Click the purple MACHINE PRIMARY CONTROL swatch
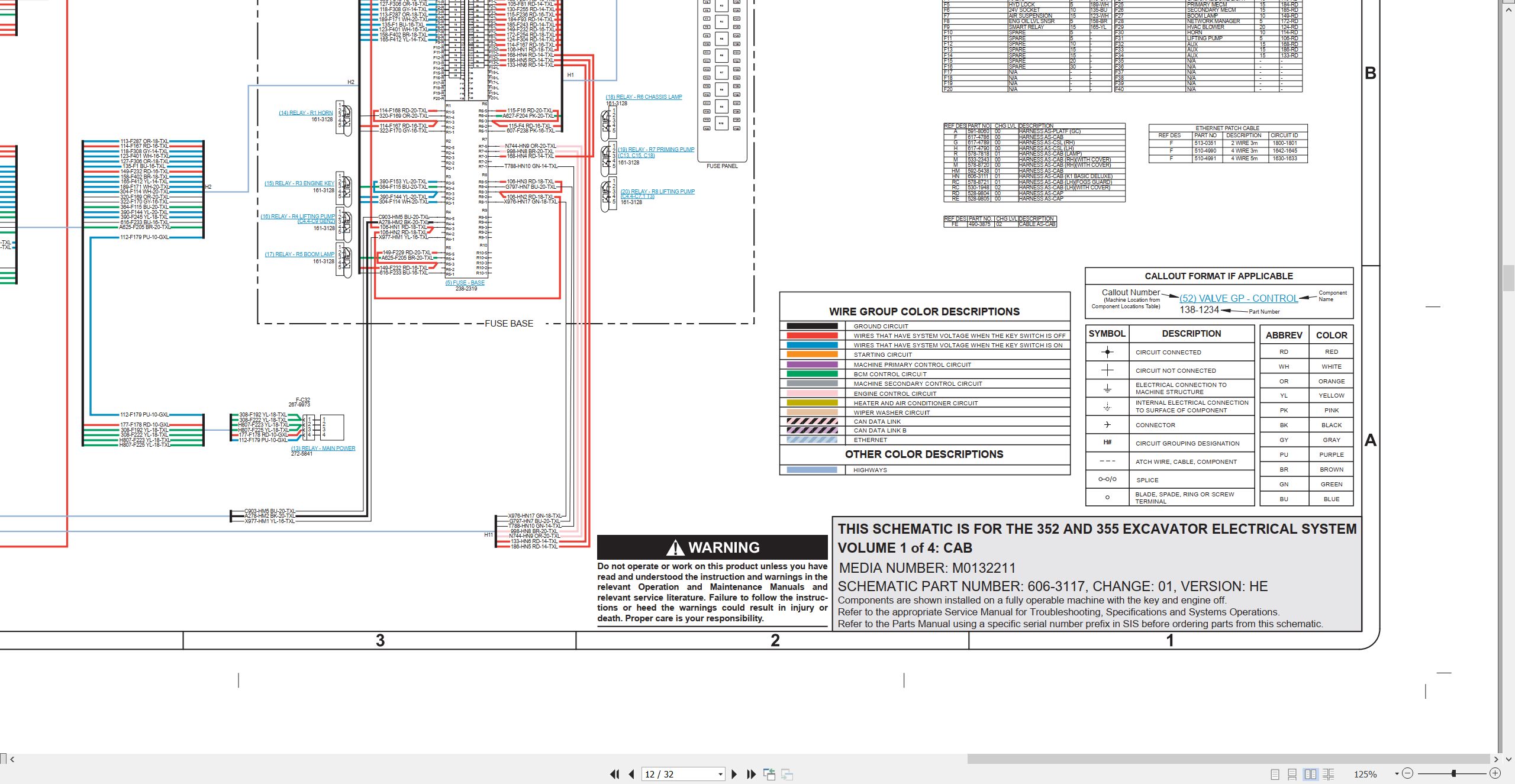Viewport: 1515px width, 784px height. (812, 364)
